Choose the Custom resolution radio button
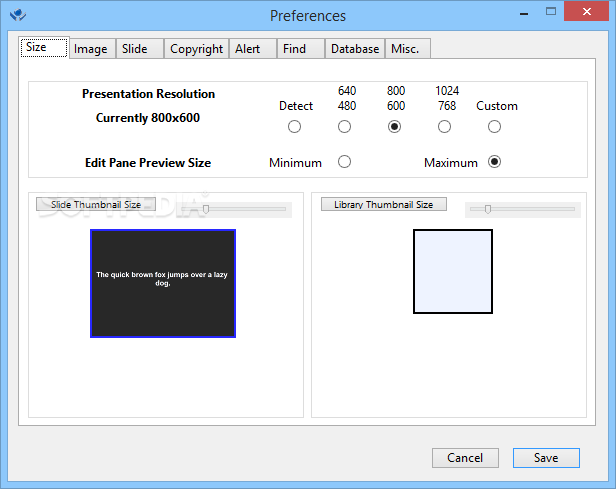 [x=494, y=127]
